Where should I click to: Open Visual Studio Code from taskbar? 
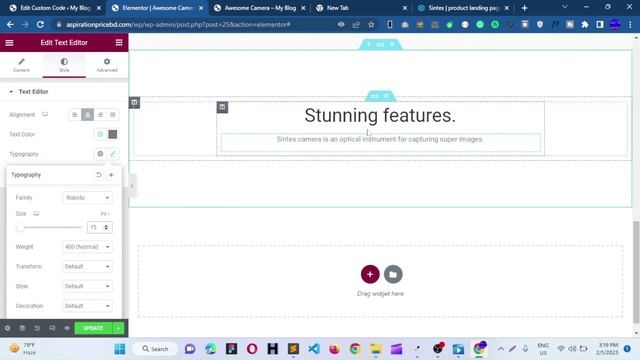(314, 349)
